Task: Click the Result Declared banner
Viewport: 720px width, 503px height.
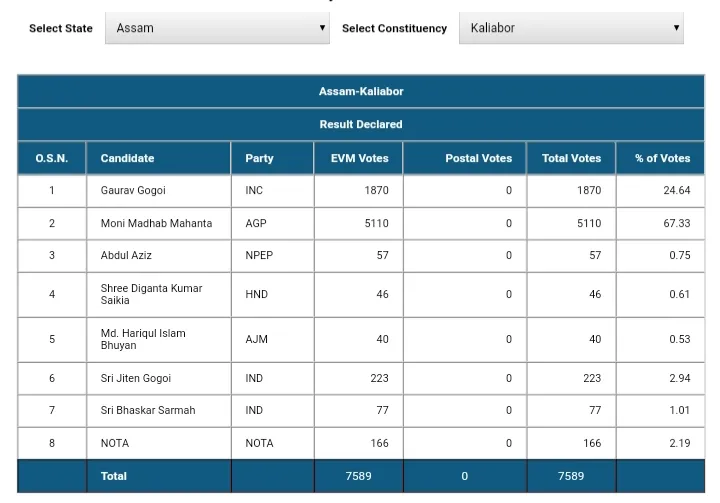Action: (x=361, y=124)
